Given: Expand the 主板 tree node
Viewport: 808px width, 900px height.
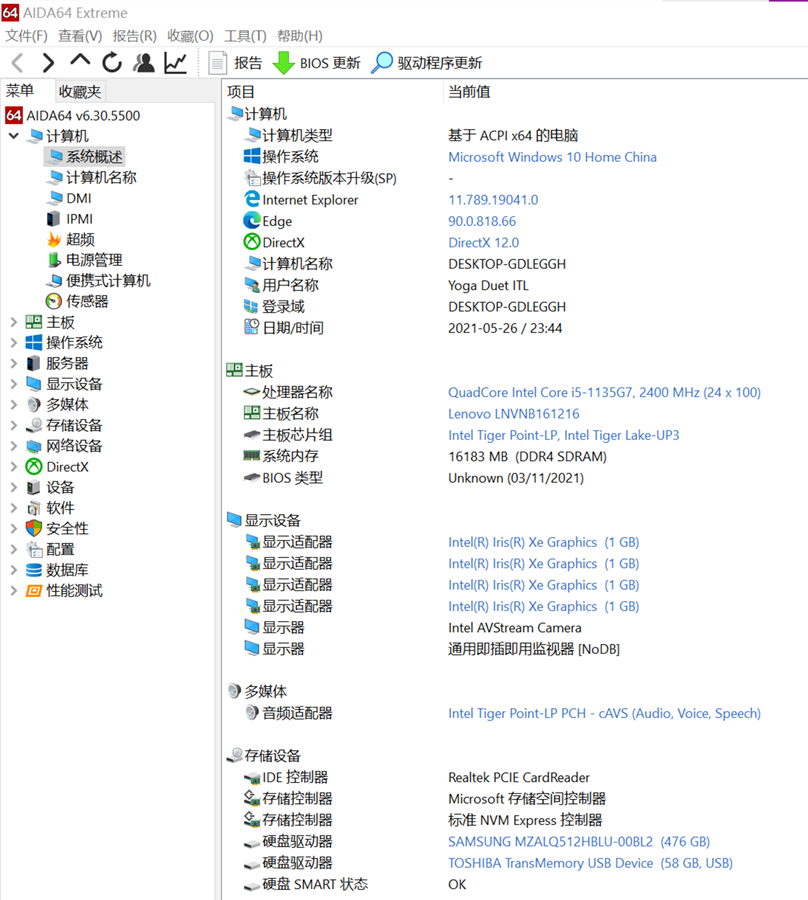Looking at the screenshot, I should [x=14, y=322].
